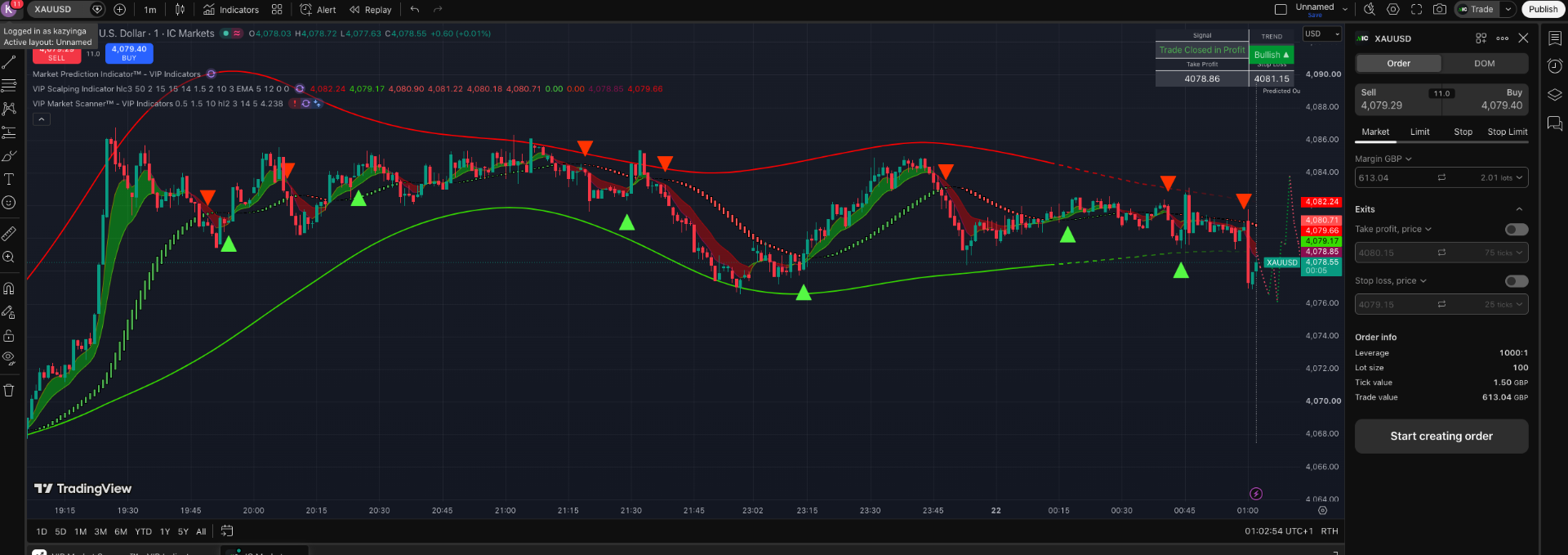Enable the Stop loss toggle
Image resolution: width=1568 pixels, height=555 pixels.
(1517, 281)
